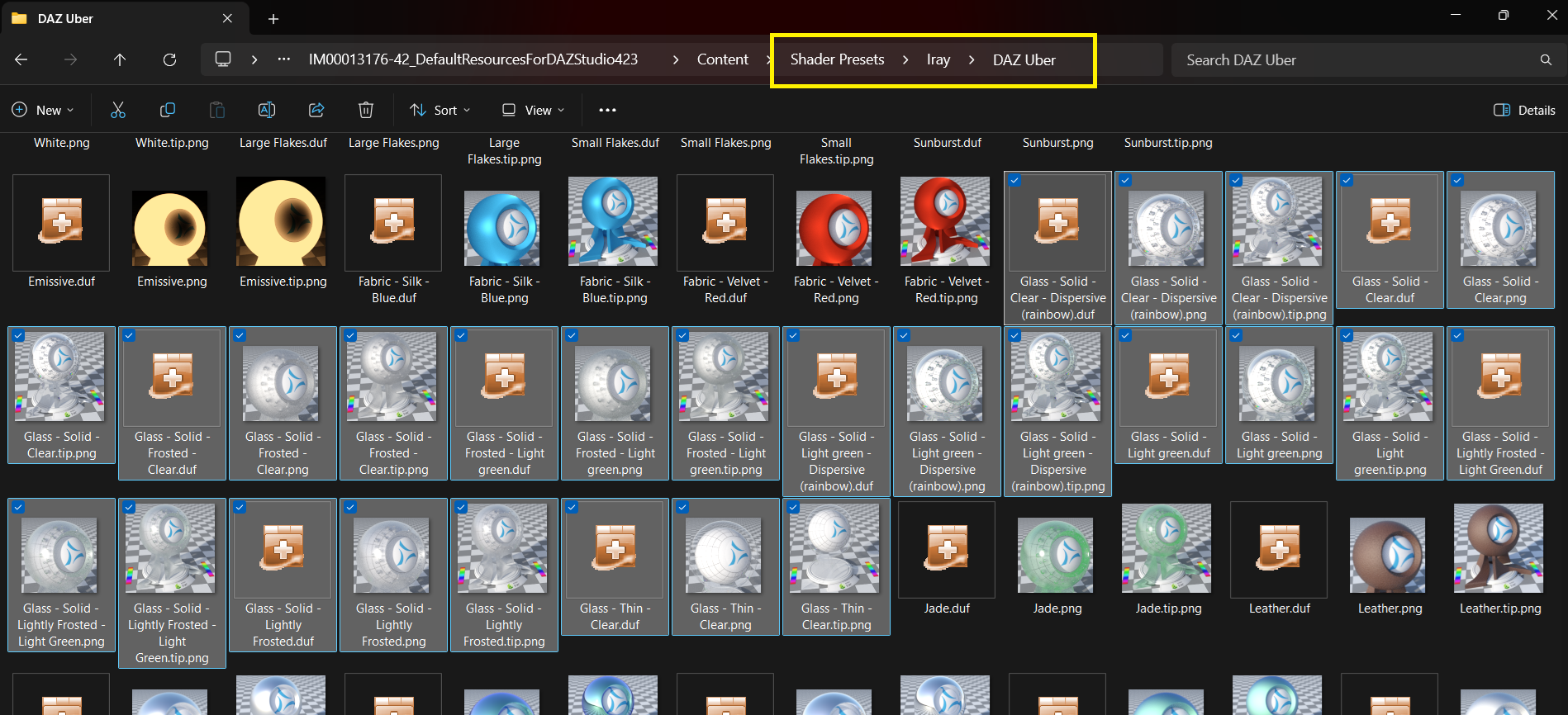
Task: Open the New item dropdown
Action: [42, 110]
